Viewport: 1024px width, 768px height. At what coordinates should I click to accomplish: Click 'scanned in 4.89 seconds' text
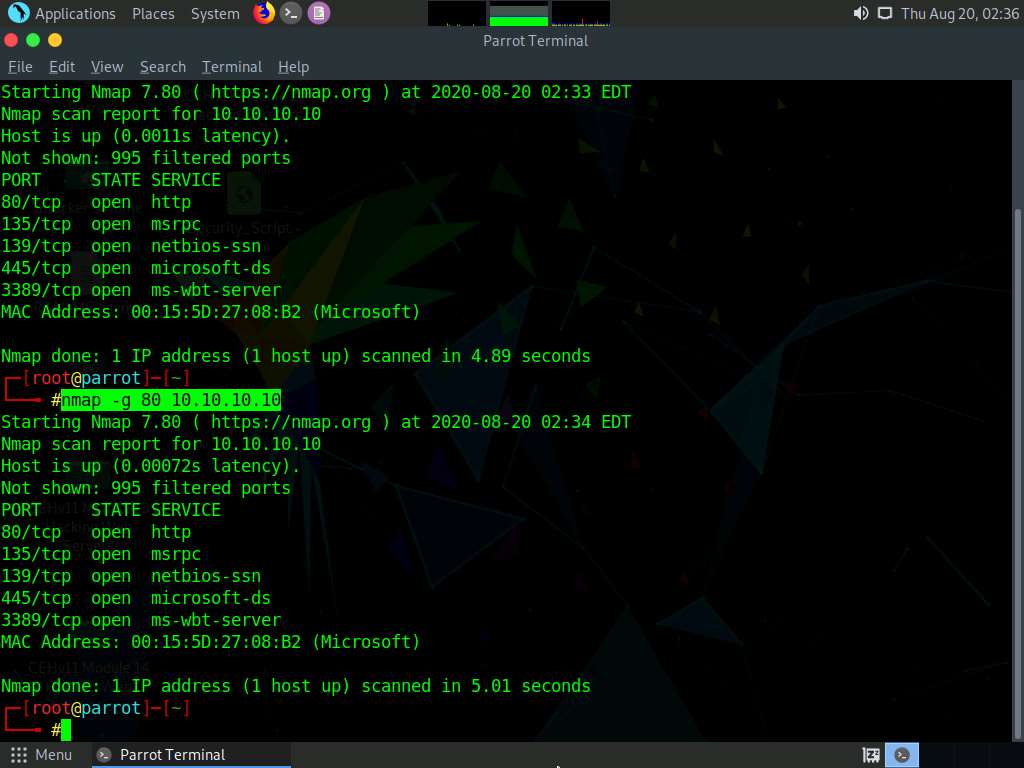(475, 356)
